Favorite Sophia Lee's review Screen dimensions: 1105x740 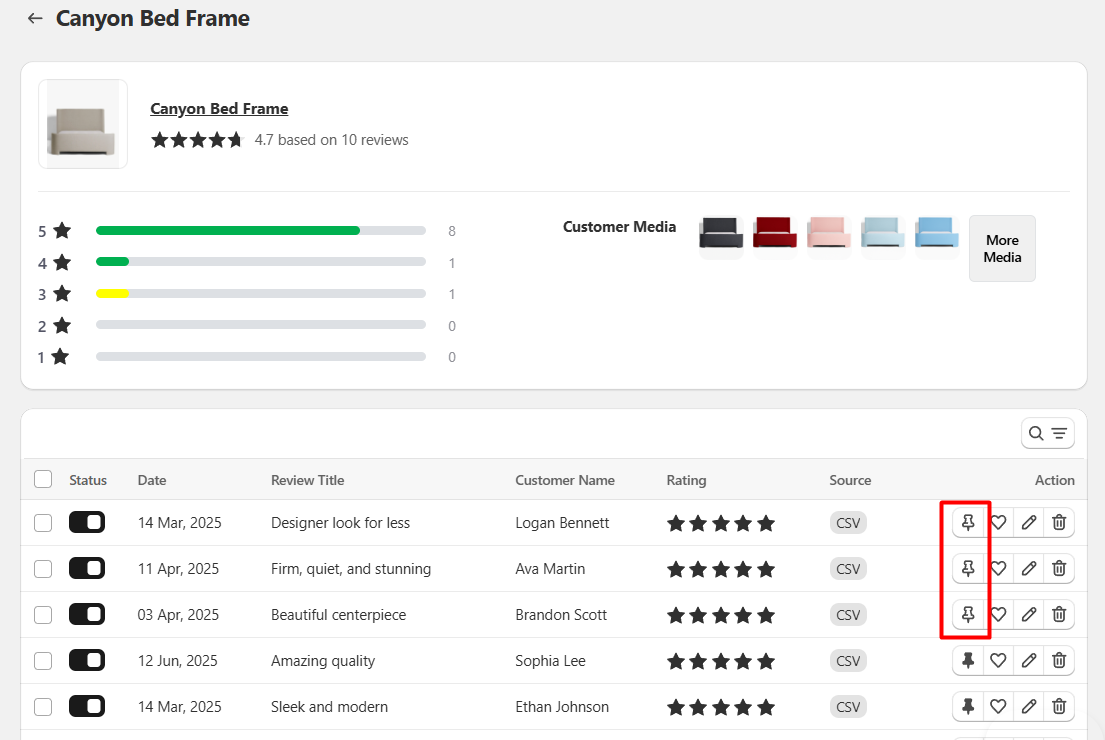[x=998, y=660]
